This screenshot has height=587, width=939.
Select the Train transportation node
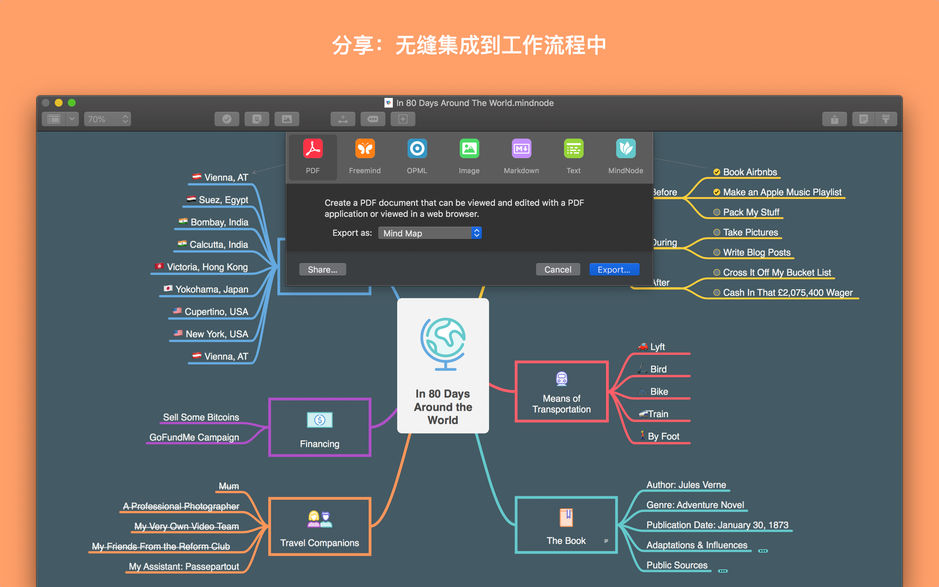point(658,414)
